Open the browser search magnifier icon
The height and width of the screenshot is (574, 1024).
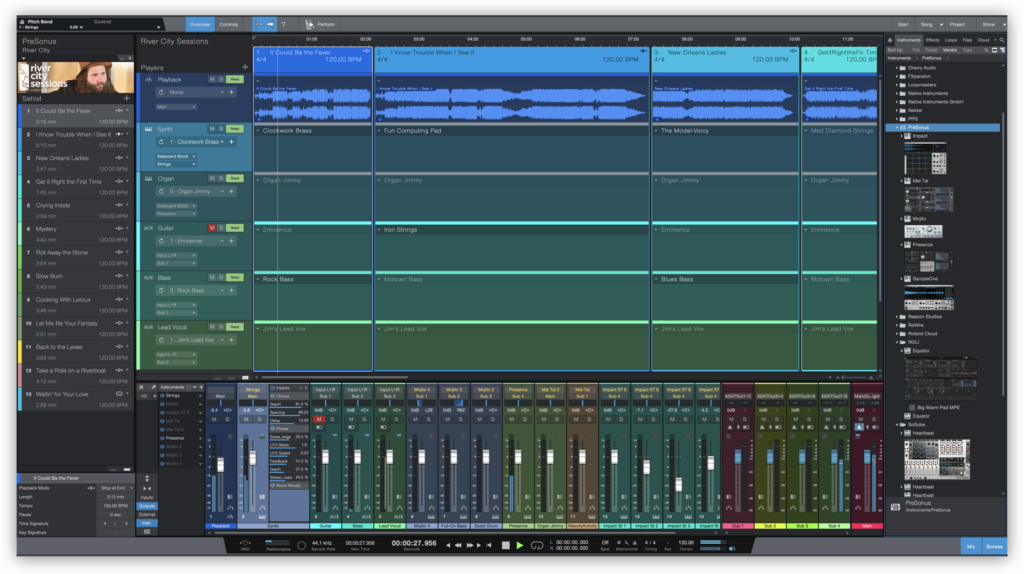(1002, 40)
